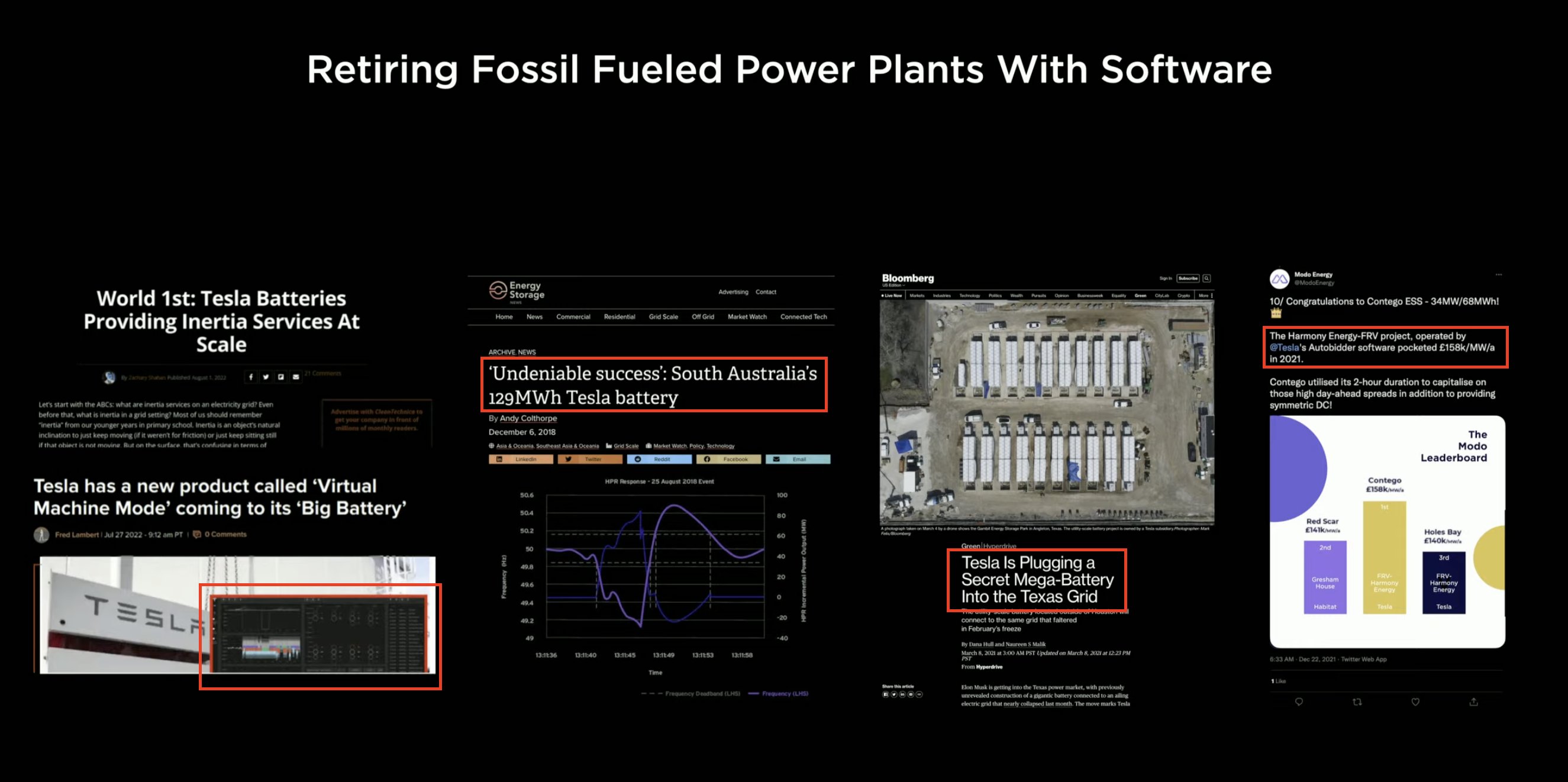Open News in Energy Storage navigation

pos(534,317)
